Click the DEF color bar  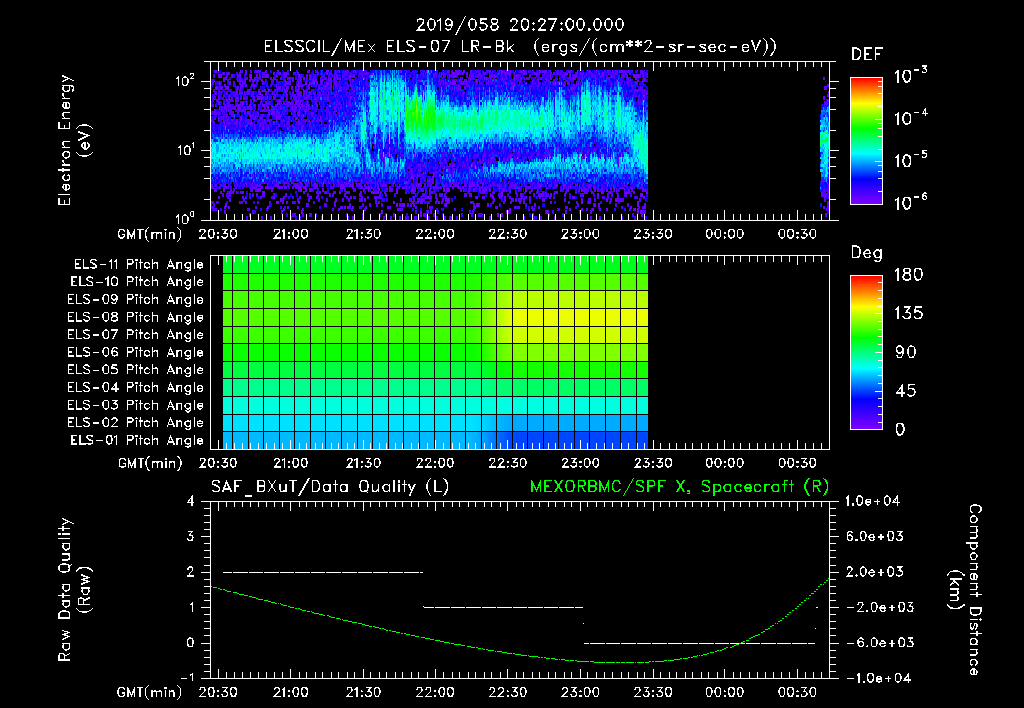click(x=866, y=141)
